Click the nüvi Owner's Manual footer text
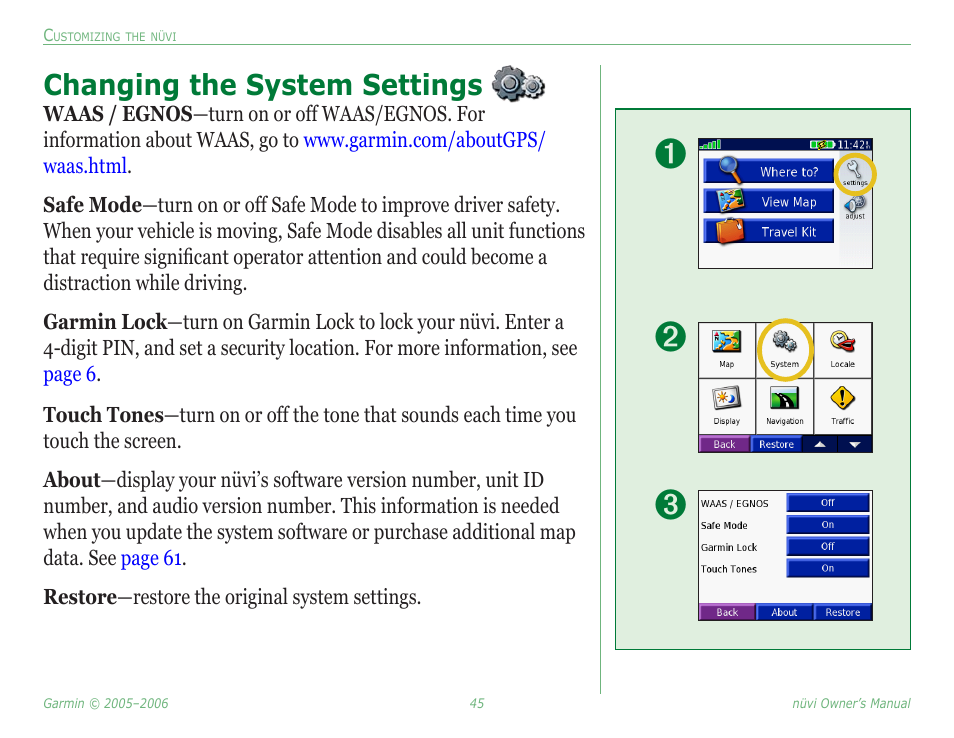The height and width of the screenshot is (738, 954). 851,703
